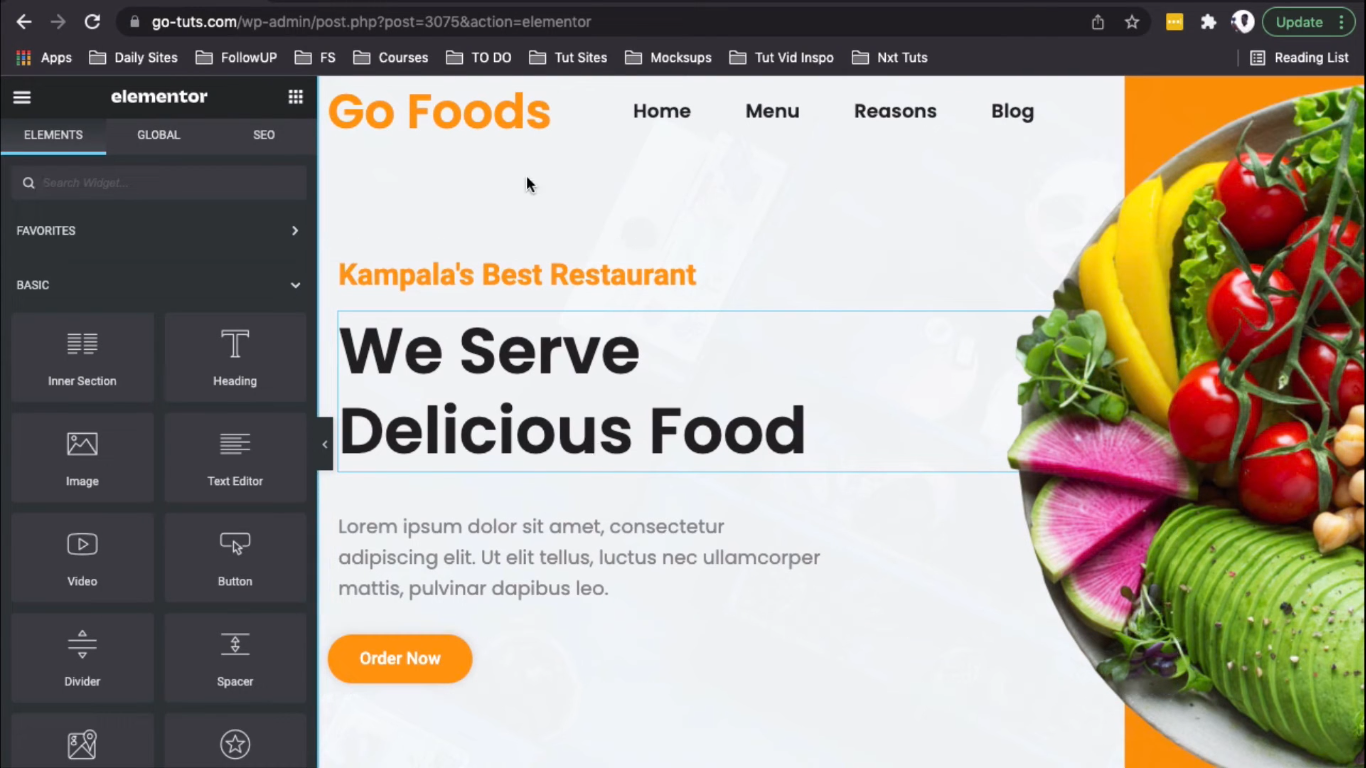
Task: Click the Order Now button
Action: [400, 659]
